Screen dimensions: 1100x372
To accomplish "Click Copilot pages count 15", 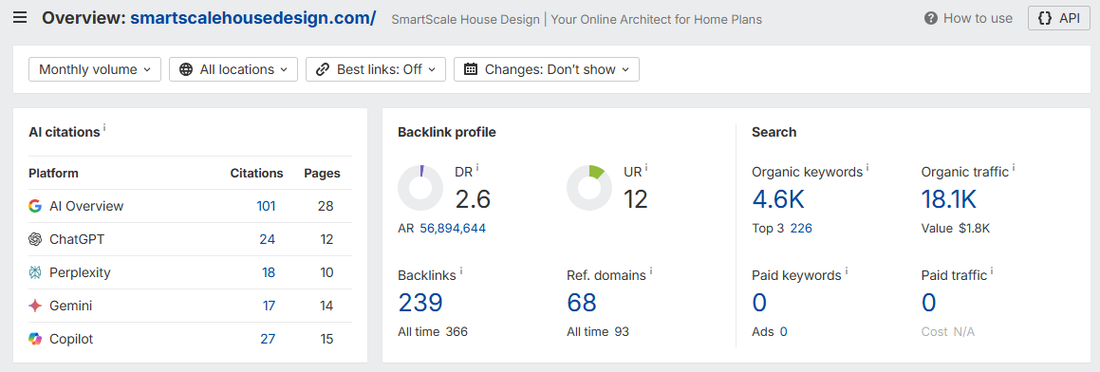I will (327, 339).
